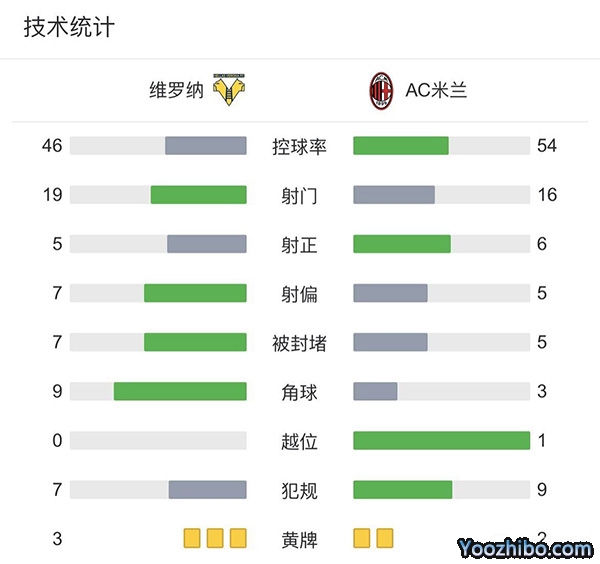Click AC Milan's full green offside bar
Viewport: 600px width, 564px height.
(x=441, y=440)
